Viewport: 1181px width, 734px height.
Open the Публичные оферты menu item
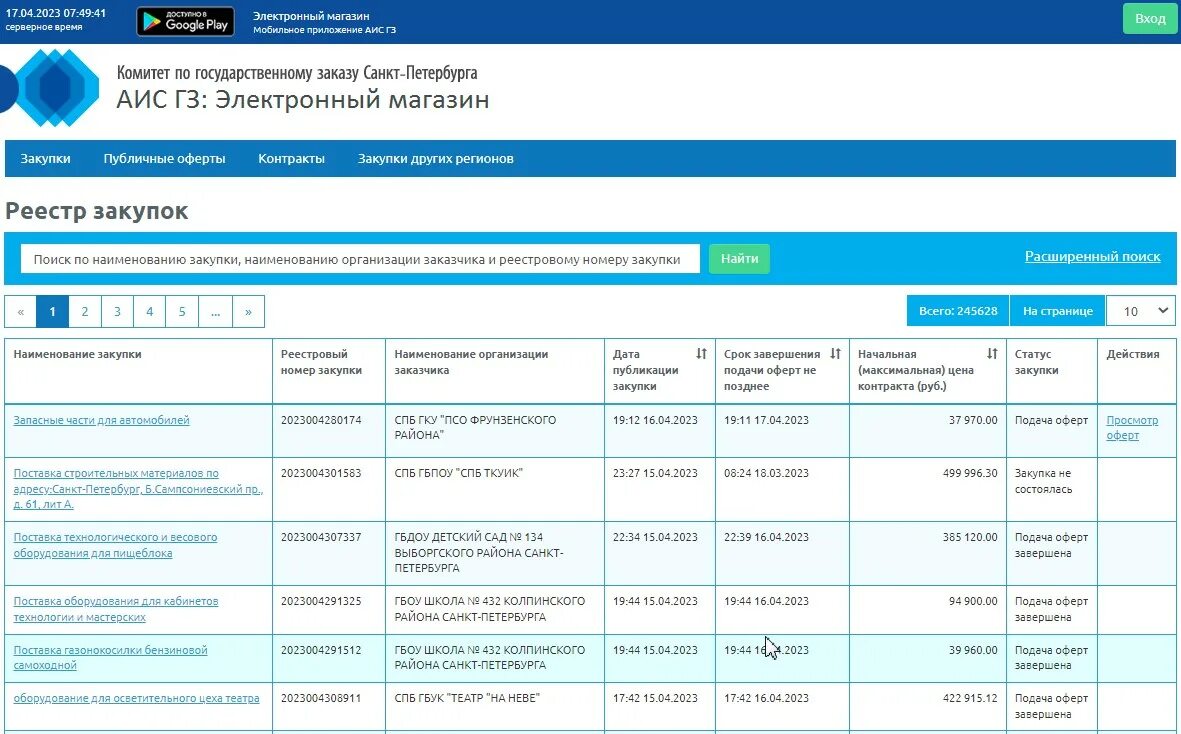(164, 159)
